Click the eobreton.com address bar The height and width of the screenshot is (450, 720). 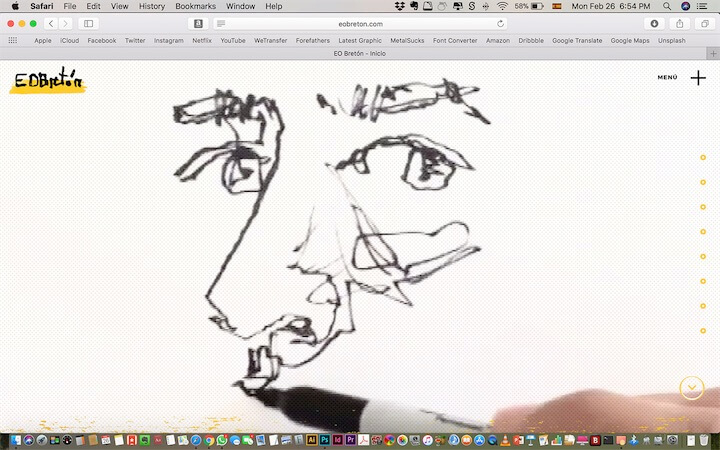(x=360, y=23)
